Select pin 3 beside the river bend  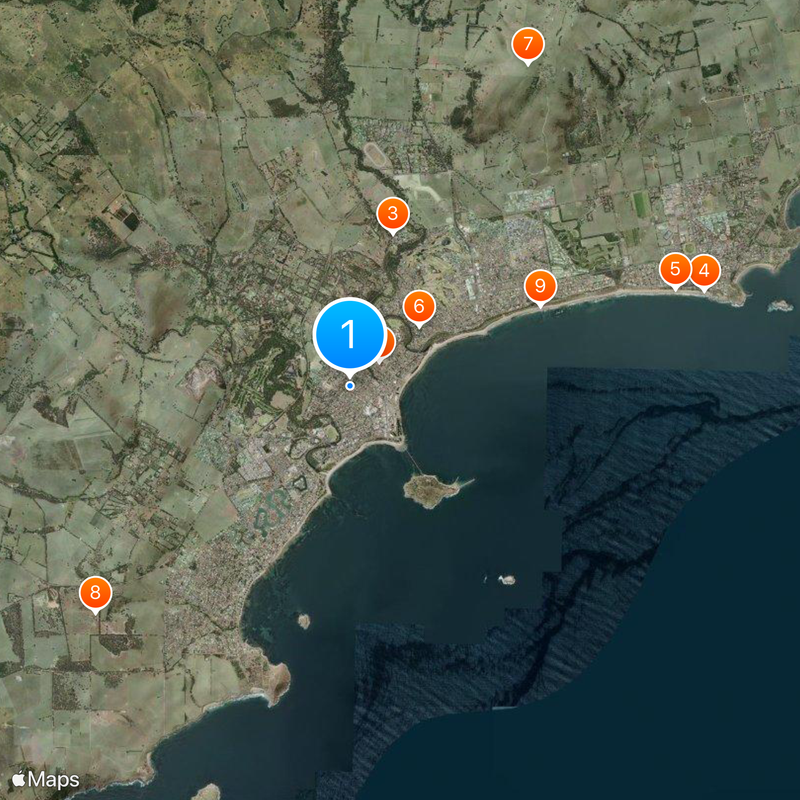click(393, 213)
